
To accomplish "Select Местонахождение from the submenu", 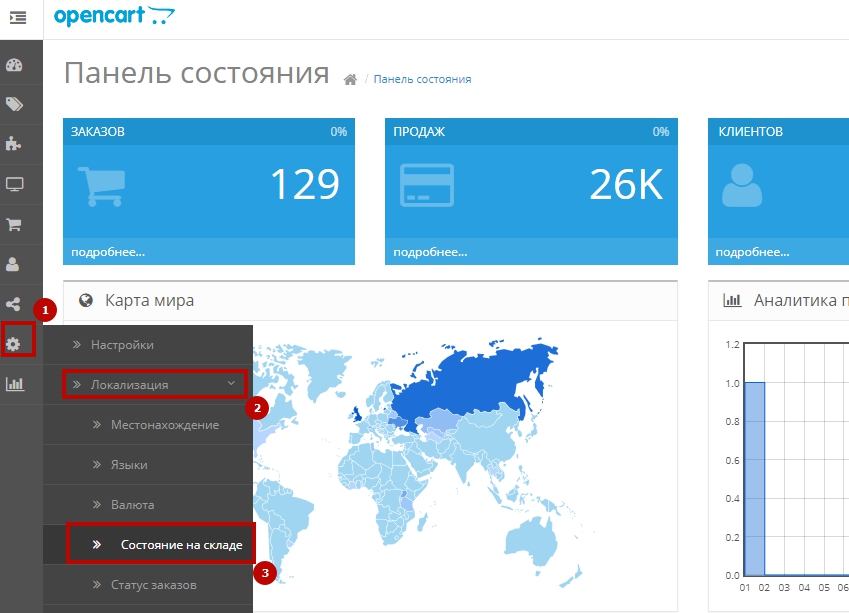I will click(164, 425).
